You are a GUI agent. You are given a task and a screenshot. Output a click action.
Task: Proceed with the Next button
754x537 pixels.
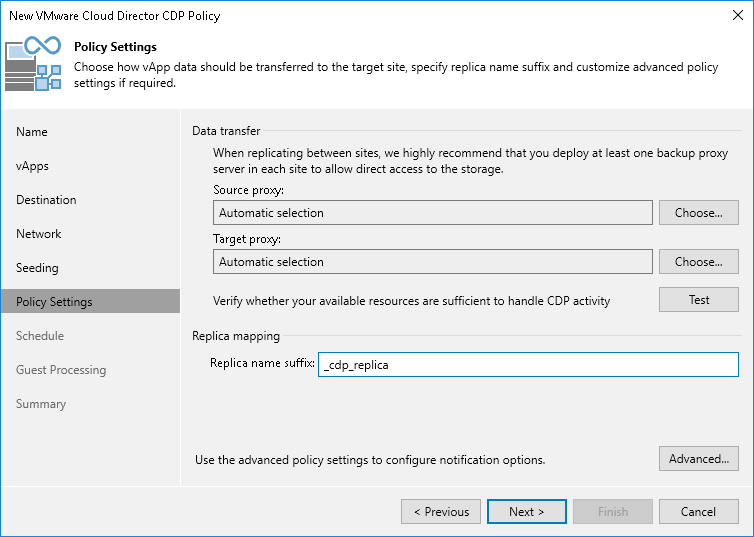coord(527,512)
